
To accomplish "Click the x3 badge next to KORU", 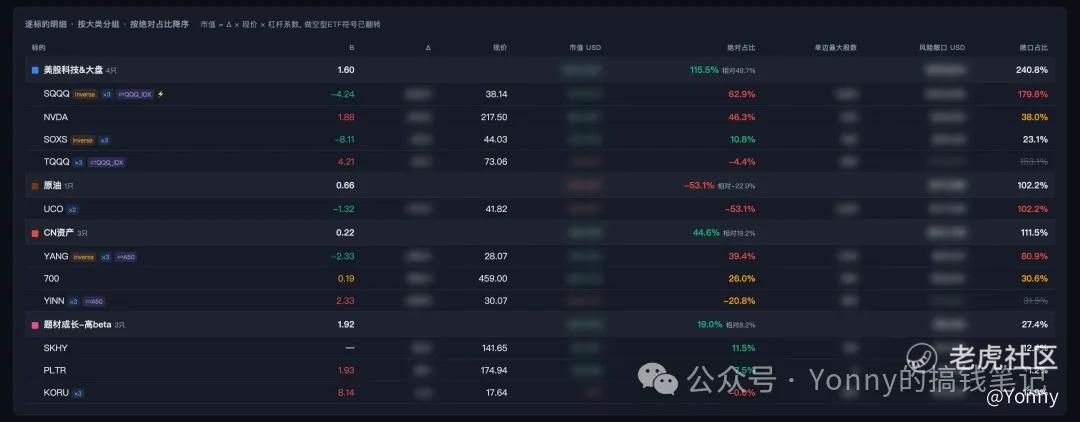I will [x=78, y=393].
